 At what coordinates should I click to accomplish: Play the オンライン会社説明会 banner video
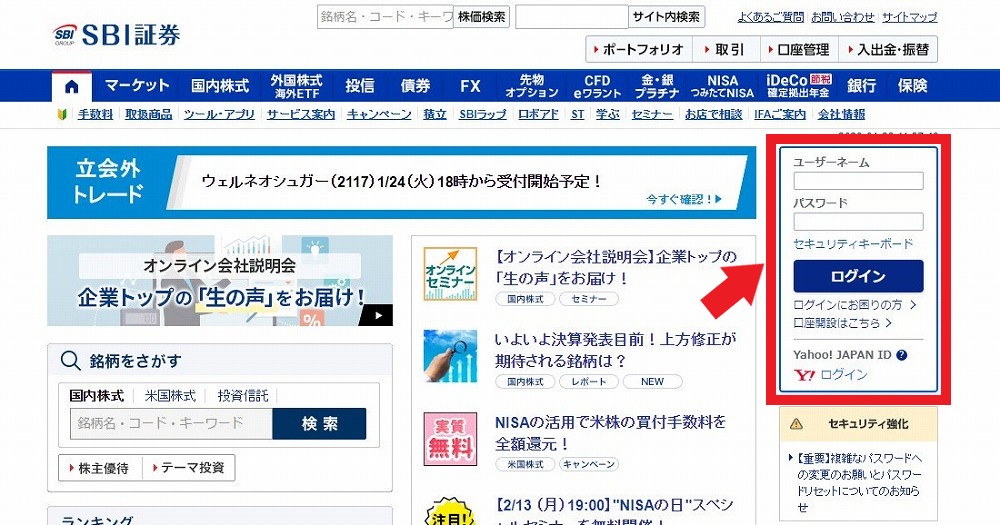(378, 315)
